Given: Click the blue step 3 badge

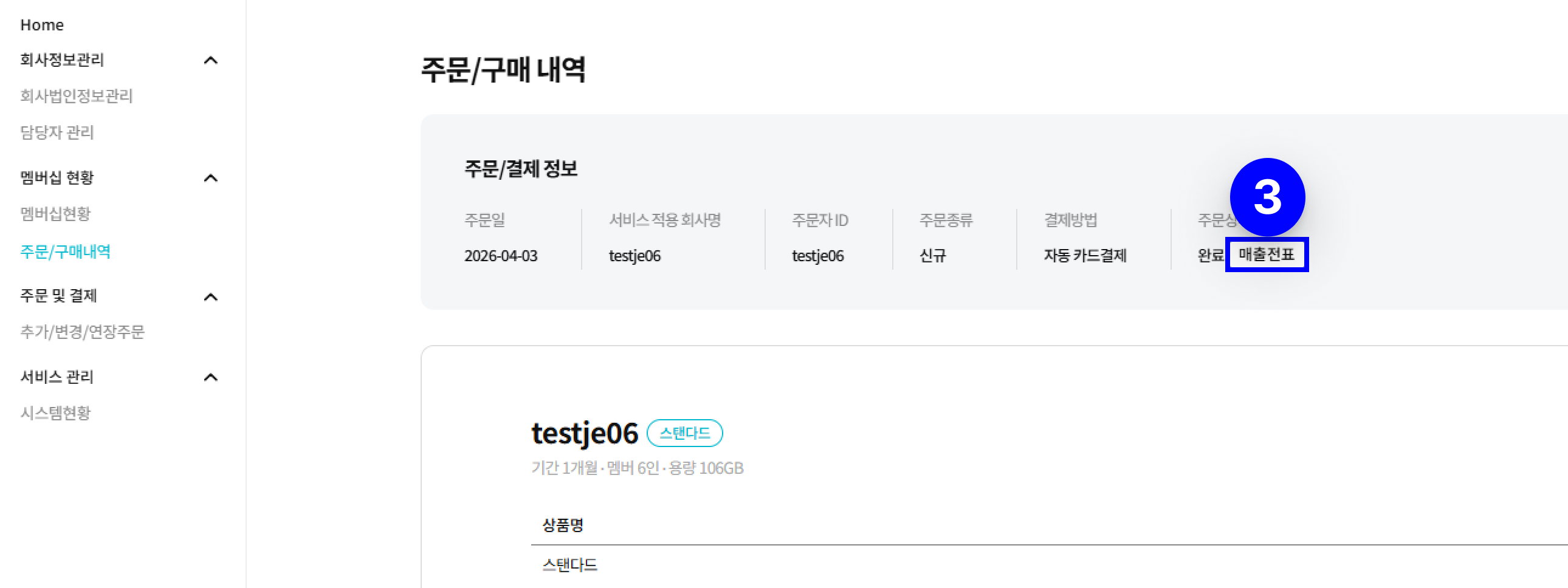Looking at the screenshot, I should point(1267,197).
